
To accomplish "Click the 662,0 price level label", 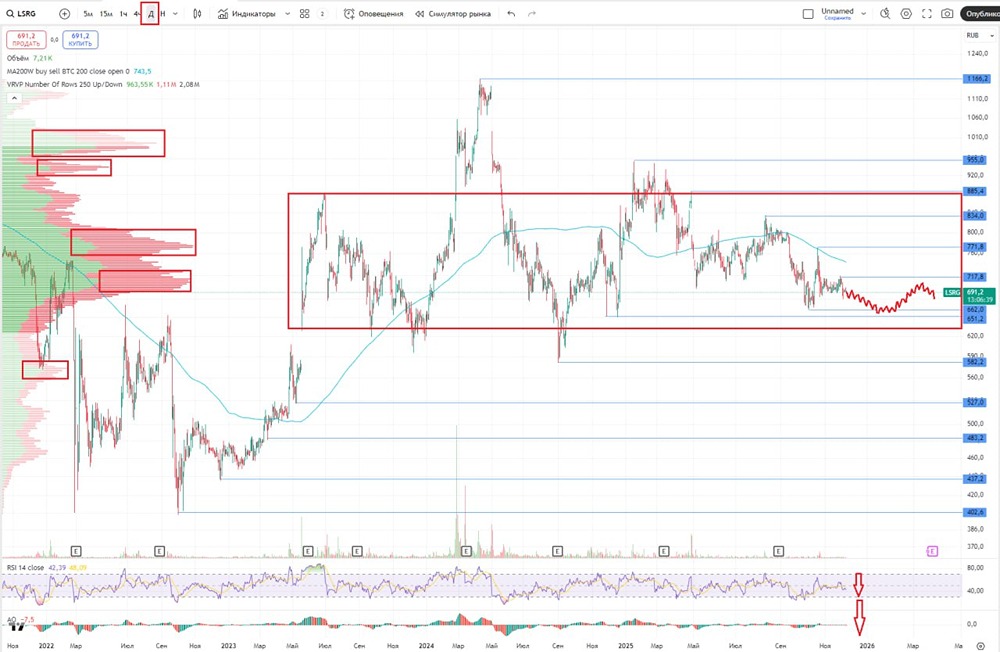I will (x=976, y=309).
